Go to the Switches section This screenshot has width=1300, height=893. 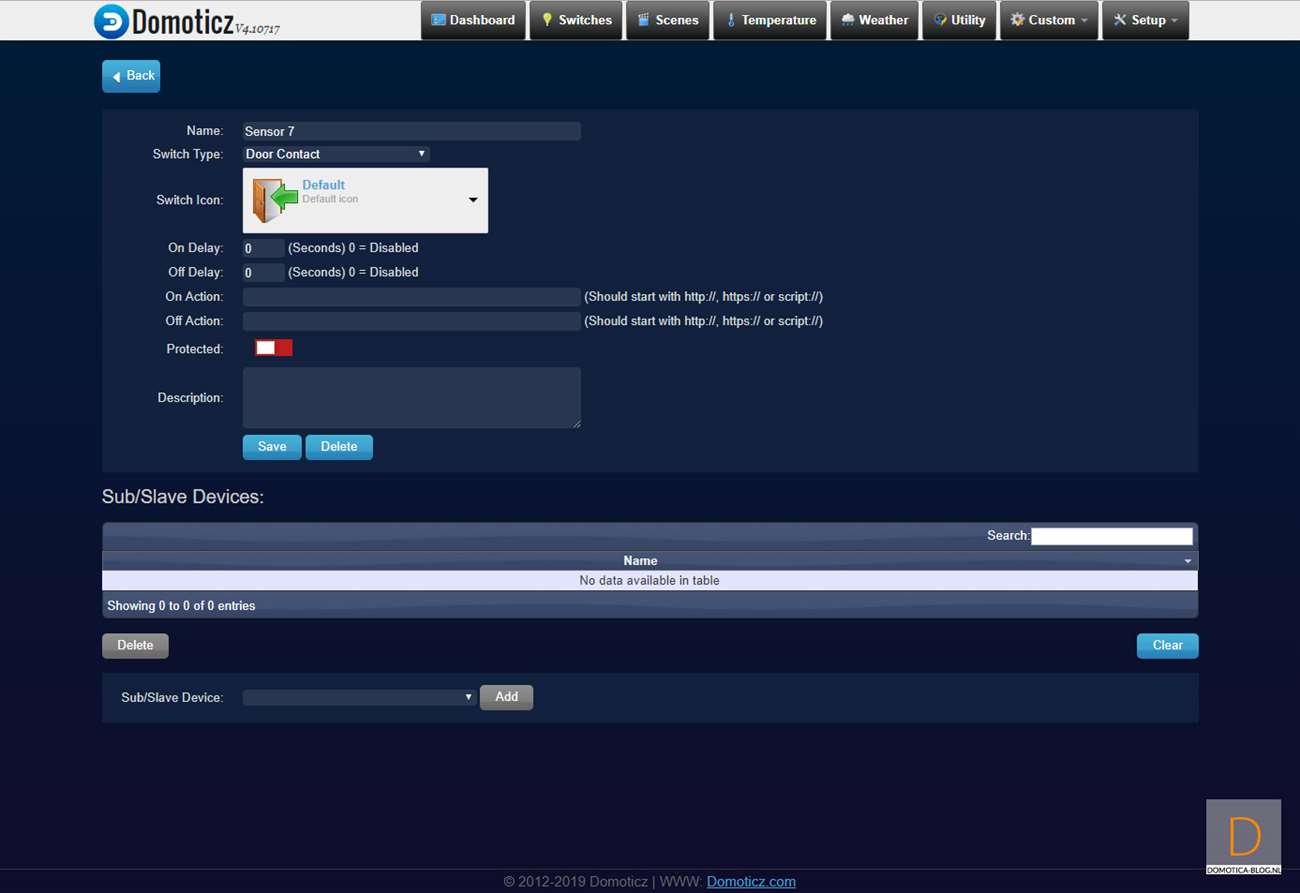click(x=576, y=20)
